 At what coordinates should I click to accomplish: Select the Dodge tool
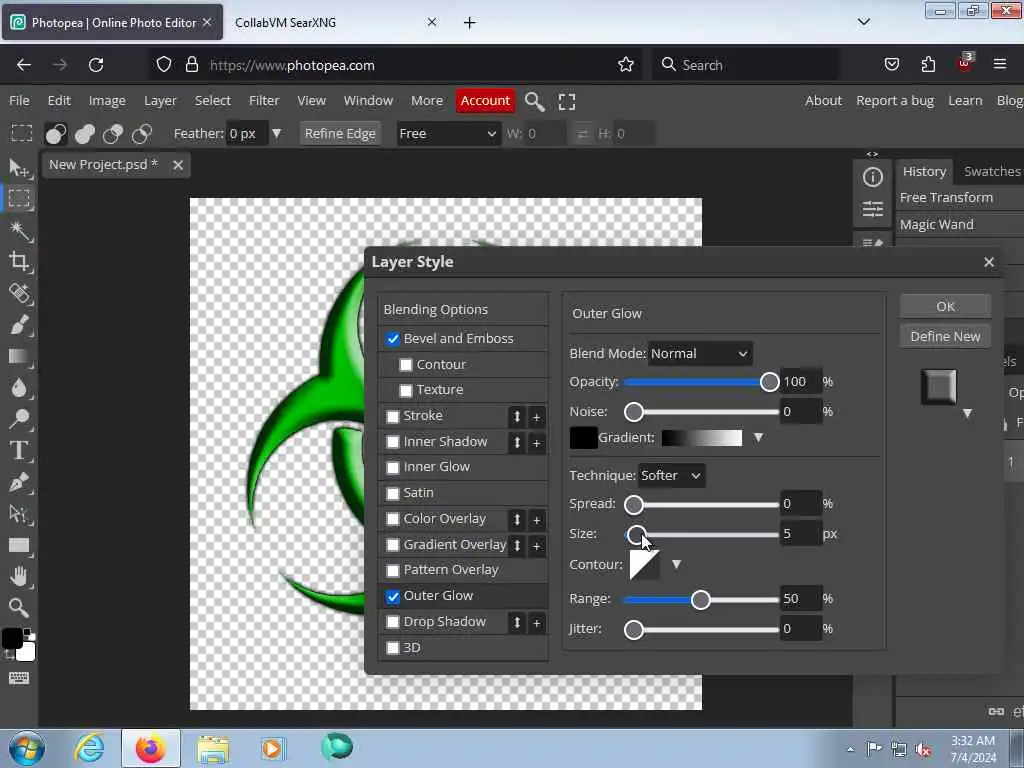(x=19, y=419)
